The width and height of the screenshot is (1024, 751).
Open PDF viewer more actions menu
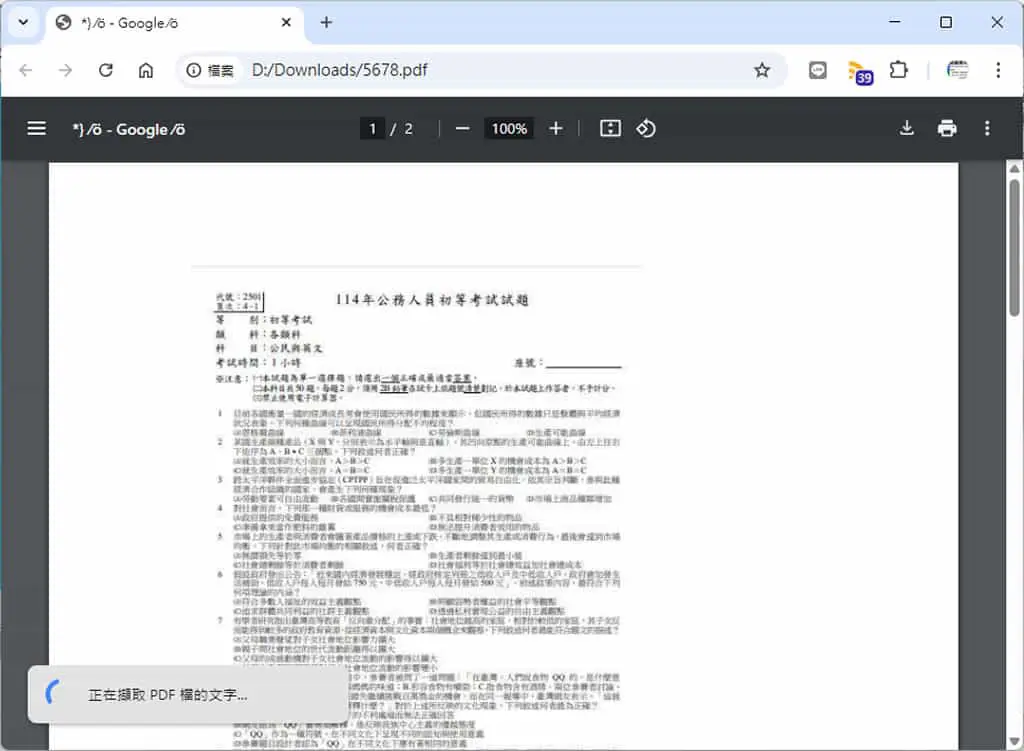tap(987, 129)
